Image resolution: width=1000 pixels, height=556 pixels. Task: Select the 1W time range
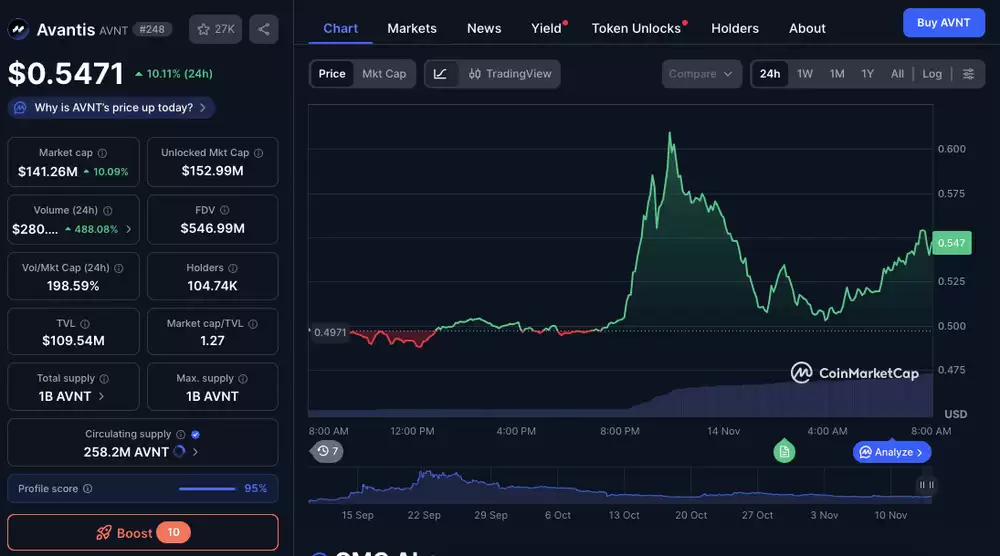click(x=805, y=74)
